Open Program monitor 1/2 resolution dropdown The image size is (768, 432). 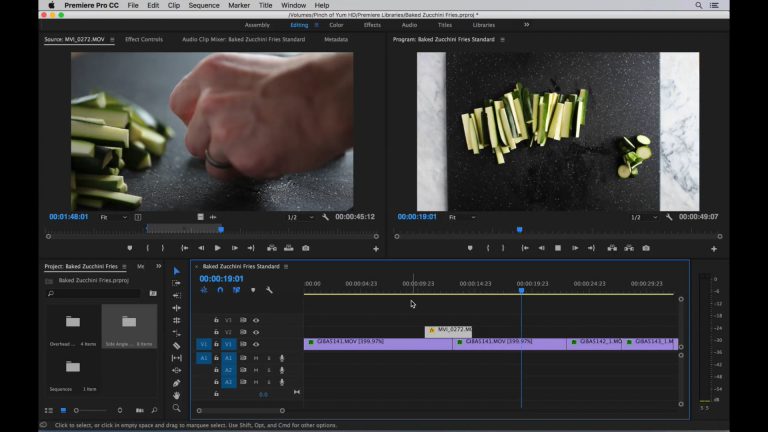click(x=644, y=217)
